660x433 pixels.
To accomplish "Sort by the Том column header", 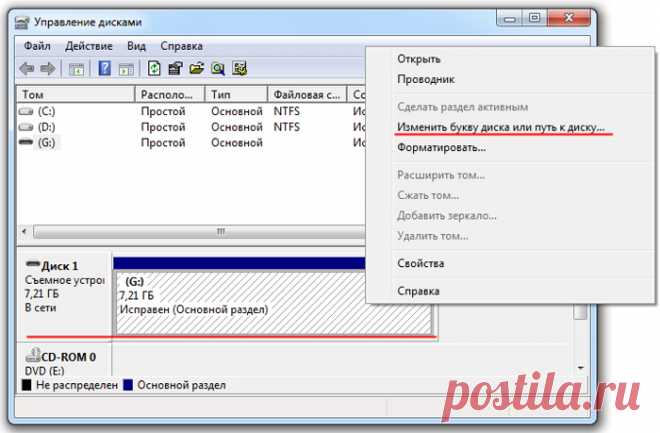I will click(x=76, y=94).
